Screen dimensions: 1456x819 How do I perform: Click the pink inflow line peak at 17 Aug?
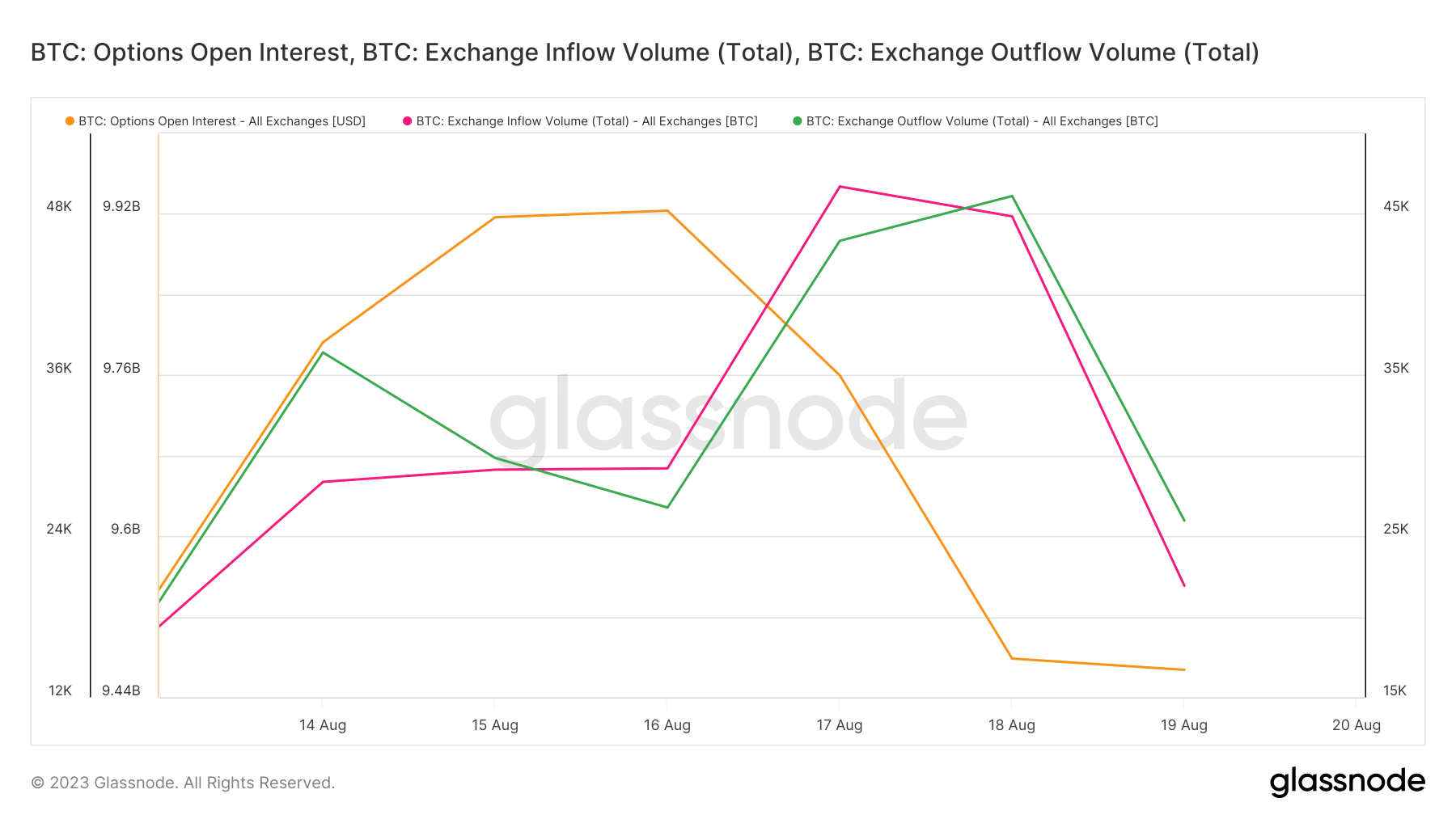click(x=840, y=187)
